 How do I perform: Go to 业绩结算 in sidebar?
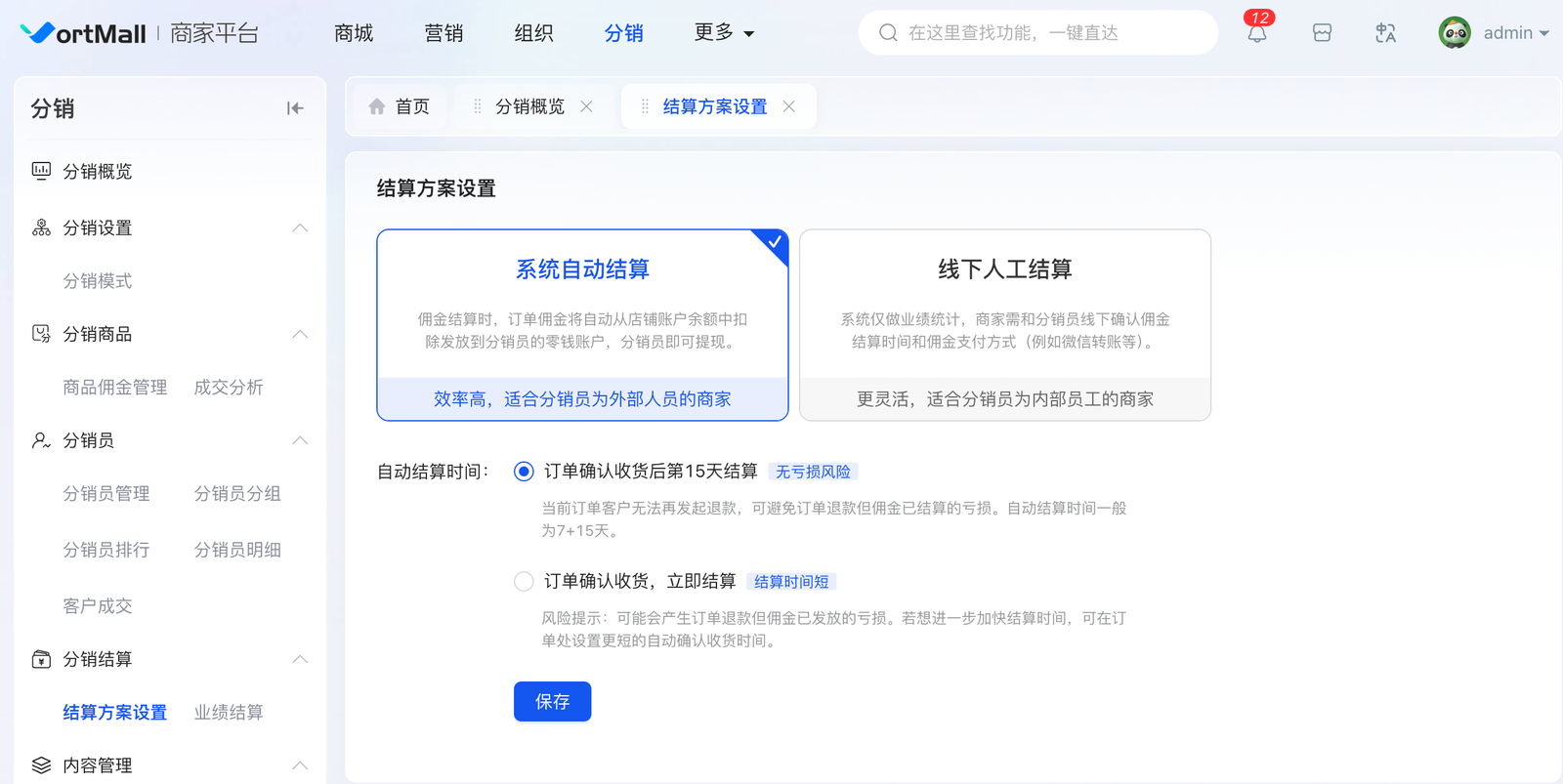click(229, 713)
